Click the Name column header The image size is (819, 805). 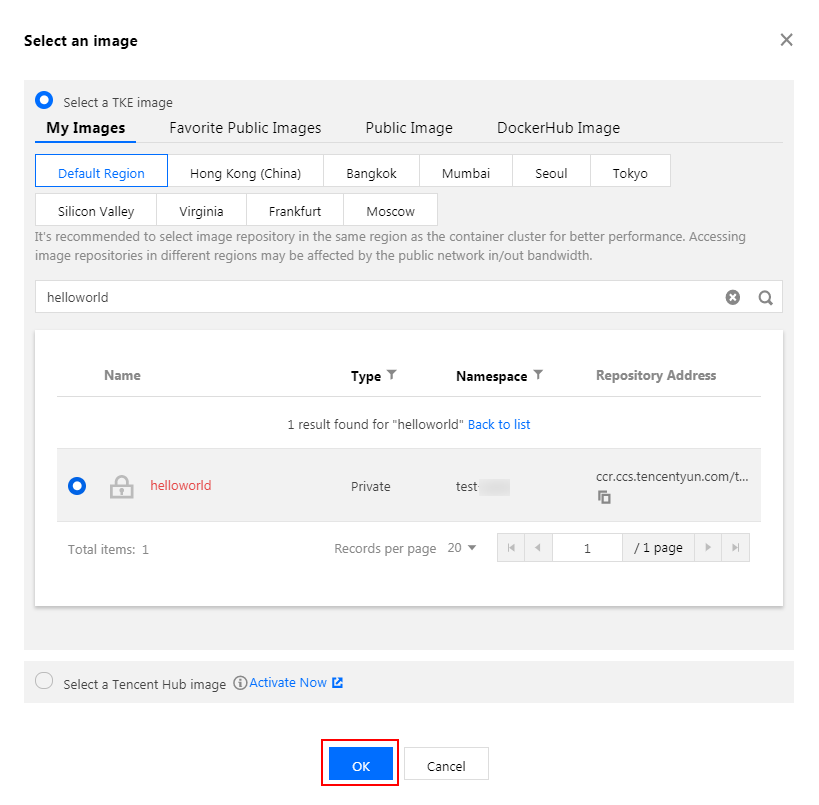point(122,375)
